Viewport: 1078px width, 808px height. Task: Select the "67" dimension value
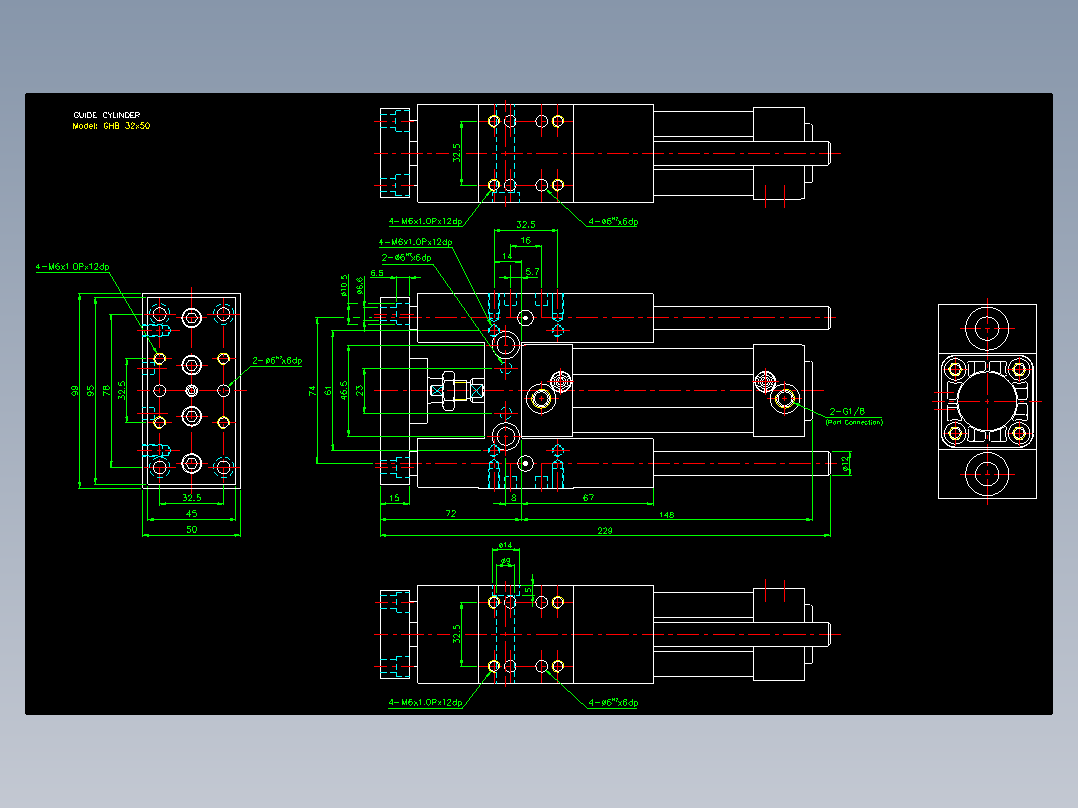pos(588,497)
